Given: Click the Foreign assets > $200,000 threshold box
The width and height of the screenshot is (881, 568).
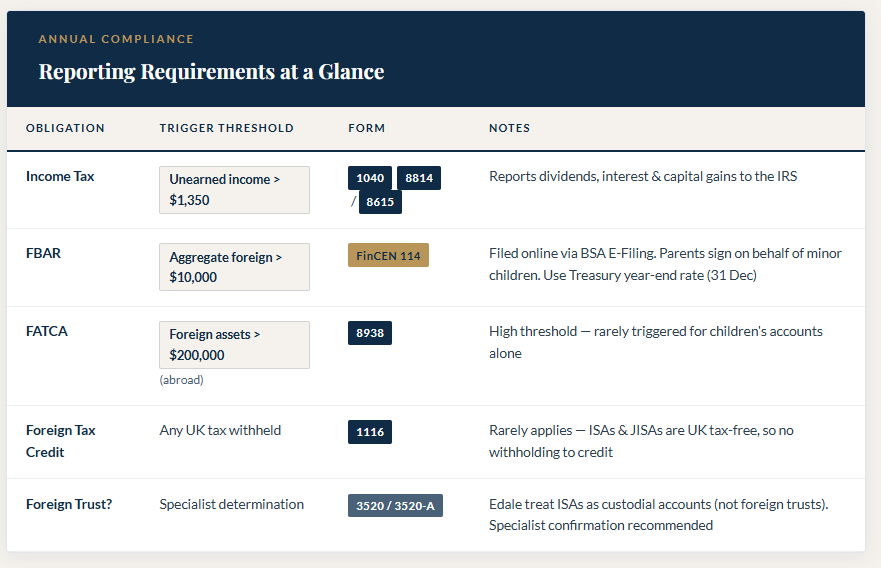Looking at the screenshot, I should [234, 345].
